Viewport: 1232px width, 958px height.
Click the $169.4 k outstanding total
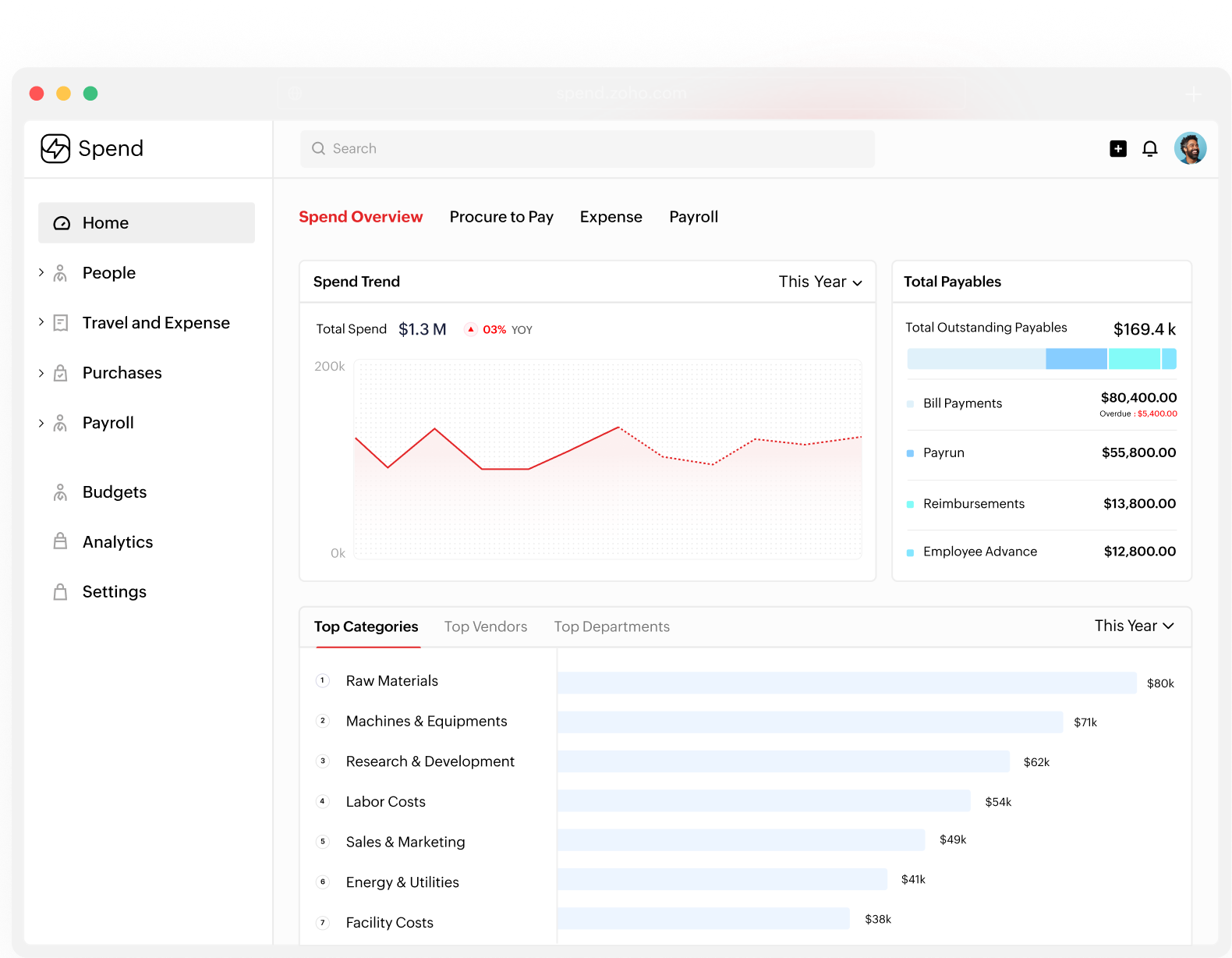(x=1145, y=329)
